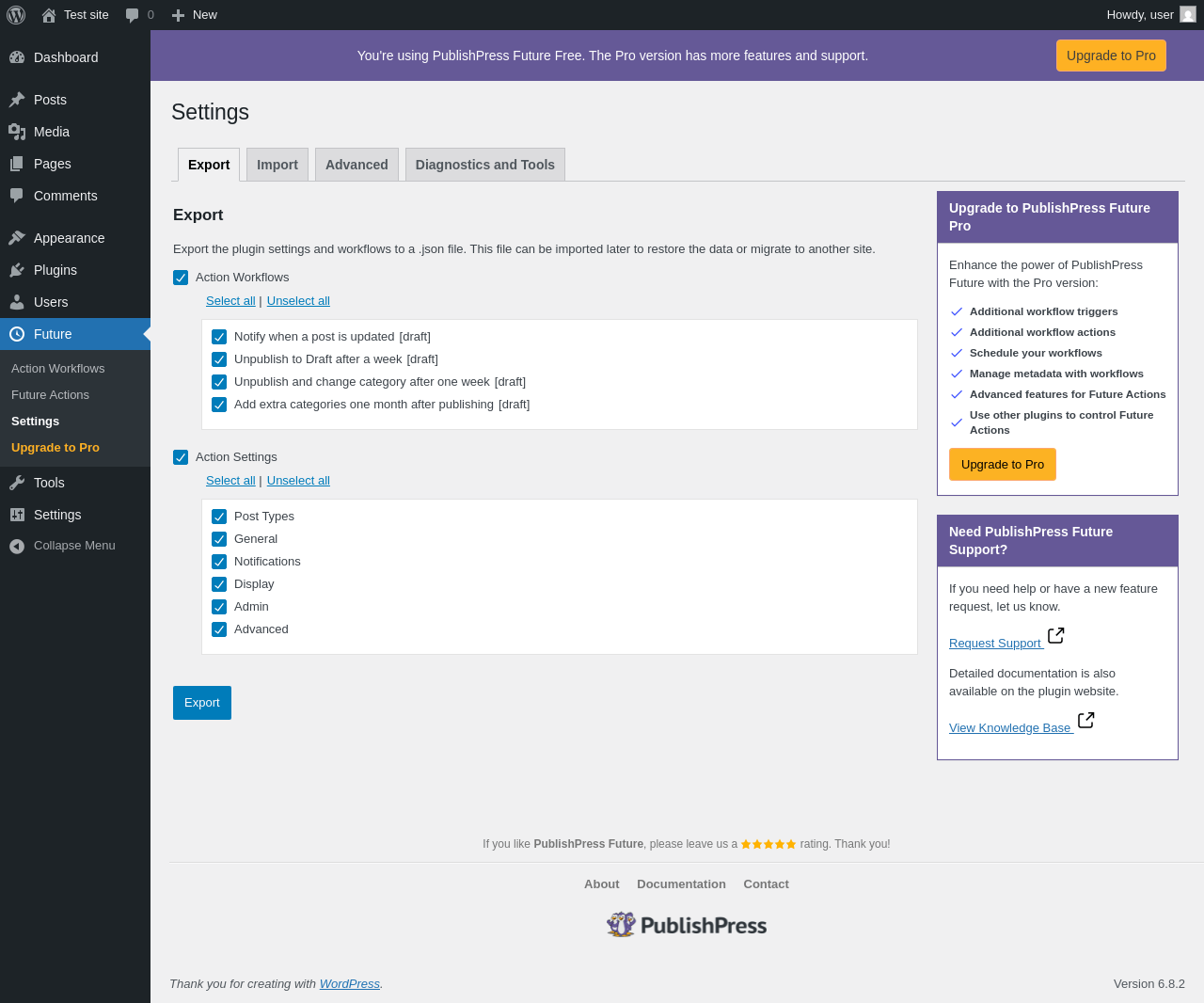Image resolution: width=1204 pixels, height=1003 pixels.
Task: Switch to the Advanced tab
Action: (x=356, y=165)
